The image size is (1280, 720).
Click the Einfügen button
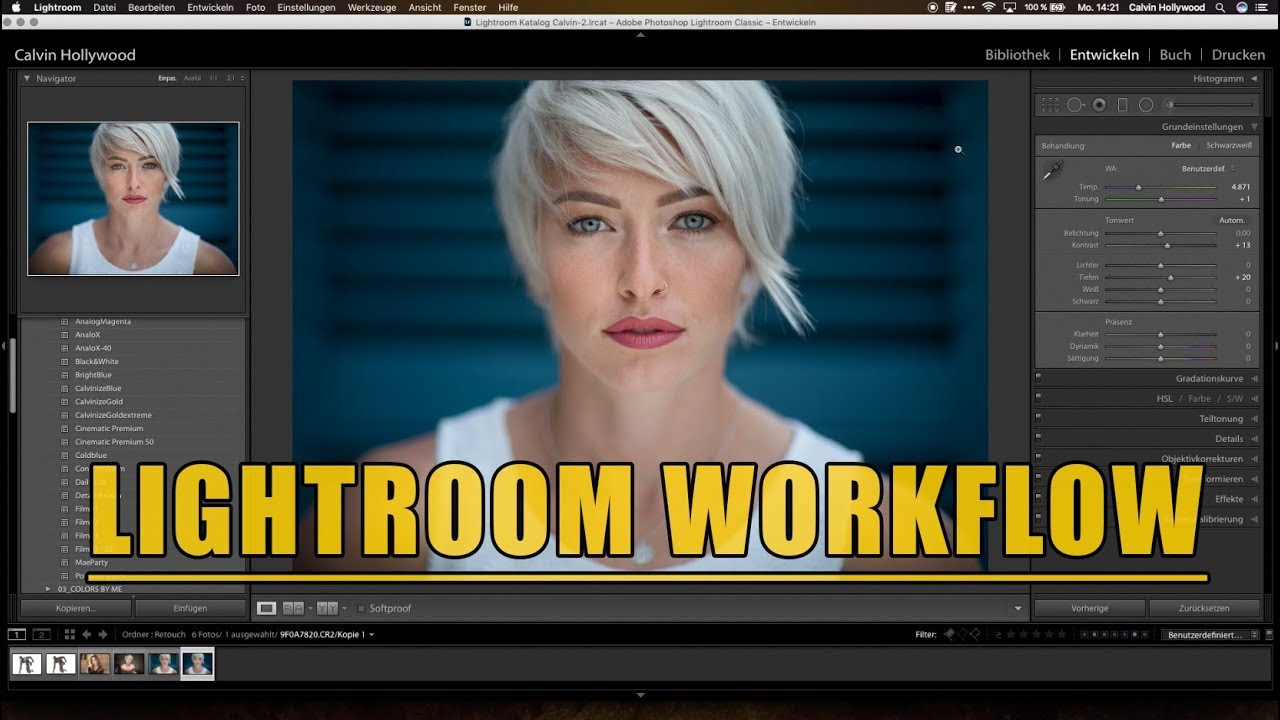tap(190, 607)
